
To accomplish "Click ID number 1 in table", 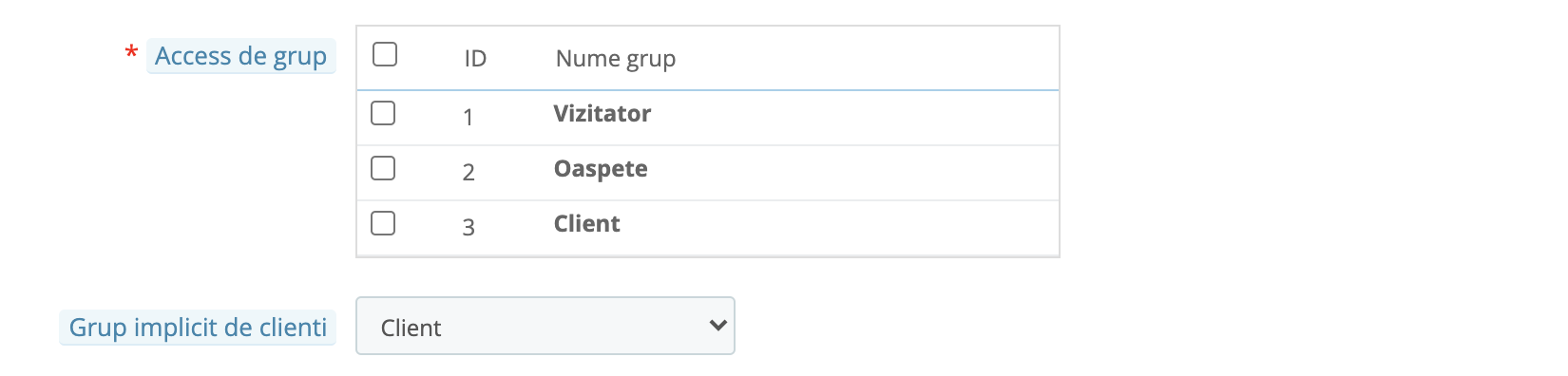I will tap(468, 117).
